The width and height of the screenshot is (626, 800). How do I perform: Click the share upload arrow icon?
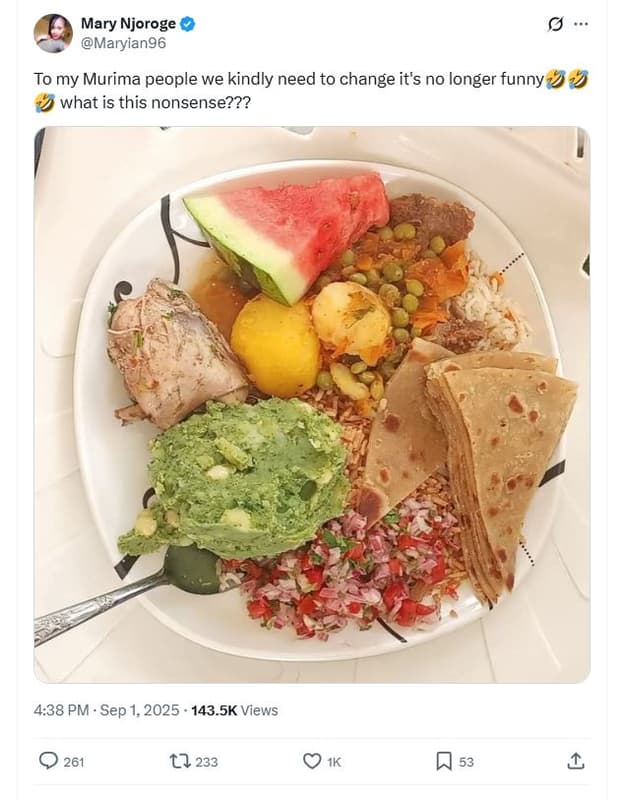pos(575,761)
